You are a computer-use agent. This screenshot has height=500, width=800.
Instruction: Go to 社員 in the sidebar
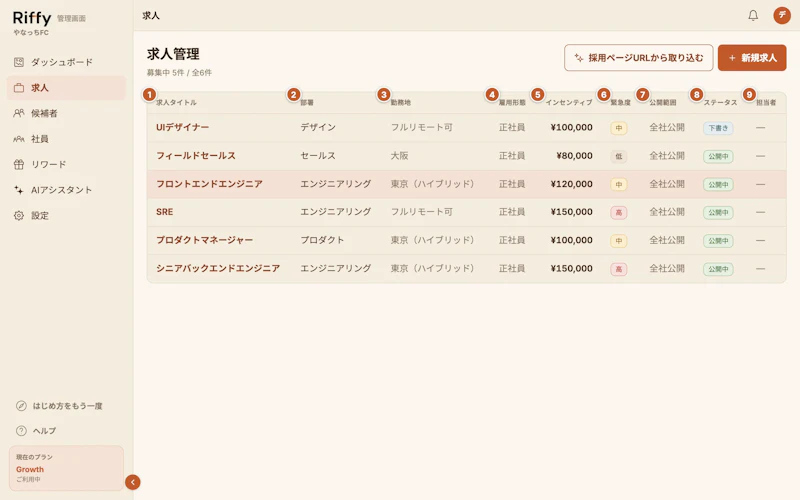pos(66,139)
